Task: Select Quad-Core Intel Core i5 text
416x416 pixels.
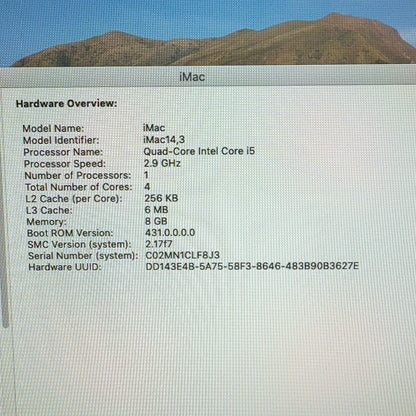Action: [199, 151]
